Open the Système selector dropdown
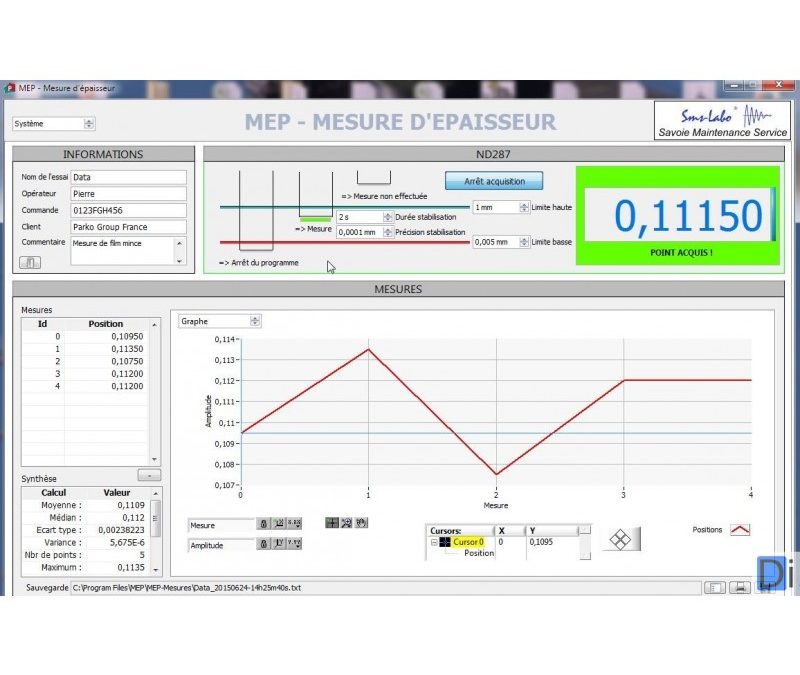Screen dimensions: 800x675 pyautogui.click(x=89, y=124)
